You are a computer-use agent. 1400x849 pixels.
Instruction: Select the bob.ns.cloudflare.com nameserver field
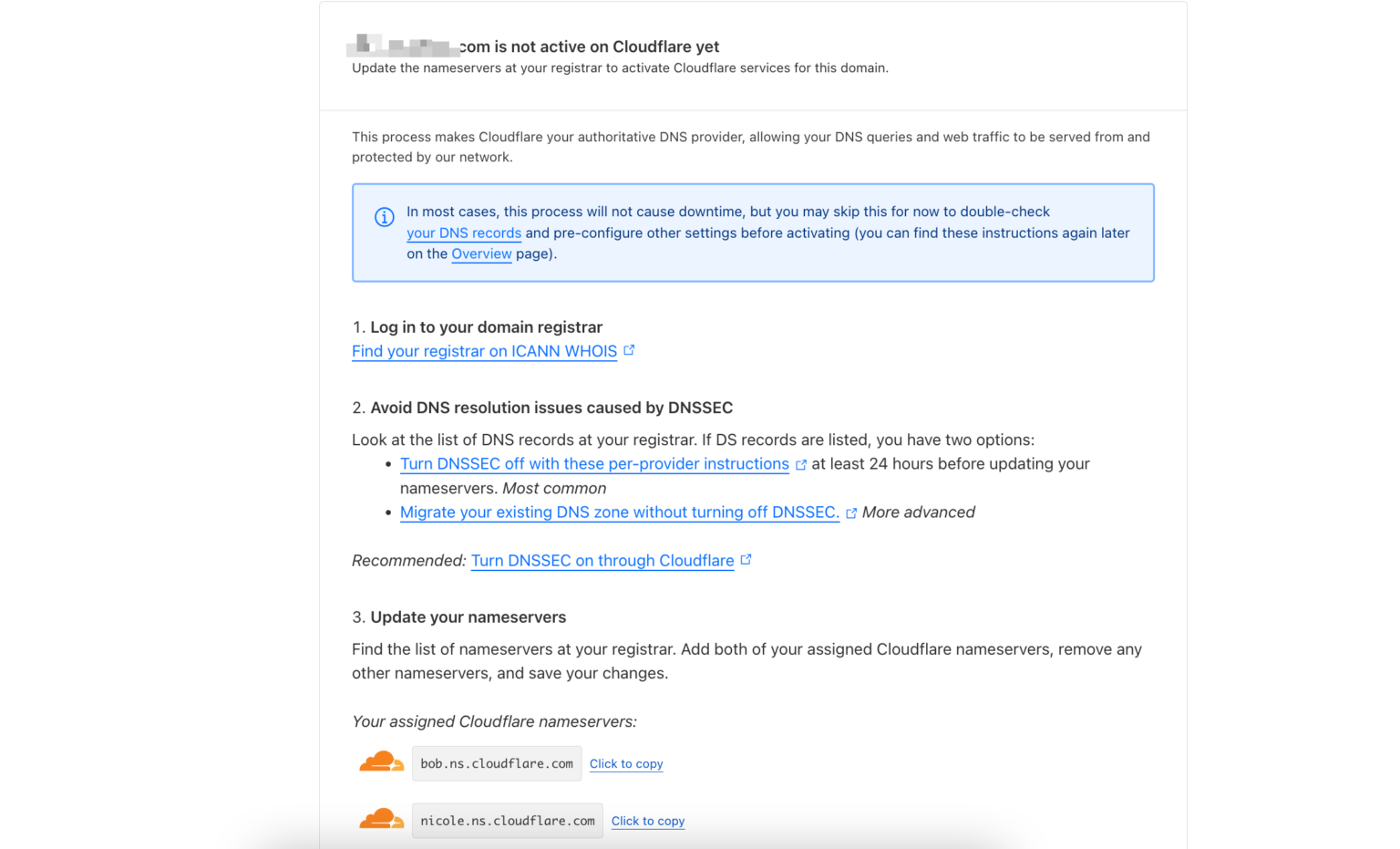(x=497, y=763)
